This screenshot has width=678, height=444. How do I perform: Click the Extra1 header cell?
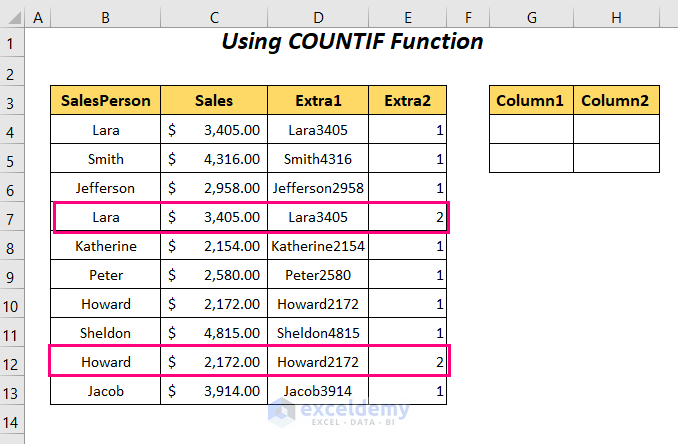[318, 101]
